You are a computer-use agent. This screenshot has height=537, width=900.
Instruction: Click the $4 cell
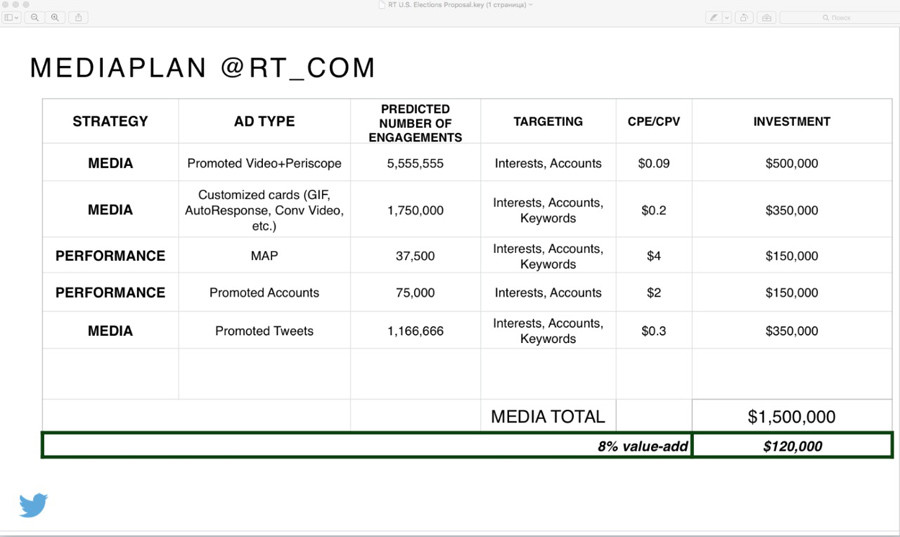pyautogui.click(x=654, y=256)
